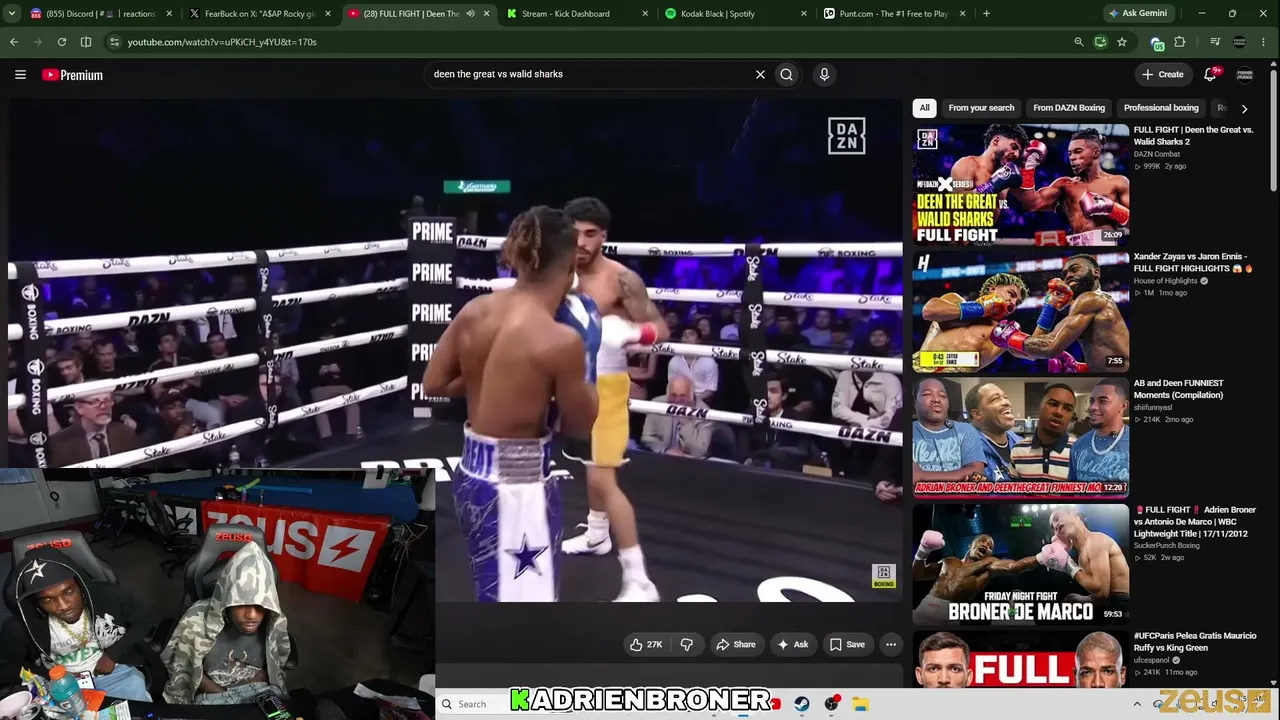This screenshot has height=720, width=1280.
Task: Clear the YouTube search box text
Action: pos(760,74)
